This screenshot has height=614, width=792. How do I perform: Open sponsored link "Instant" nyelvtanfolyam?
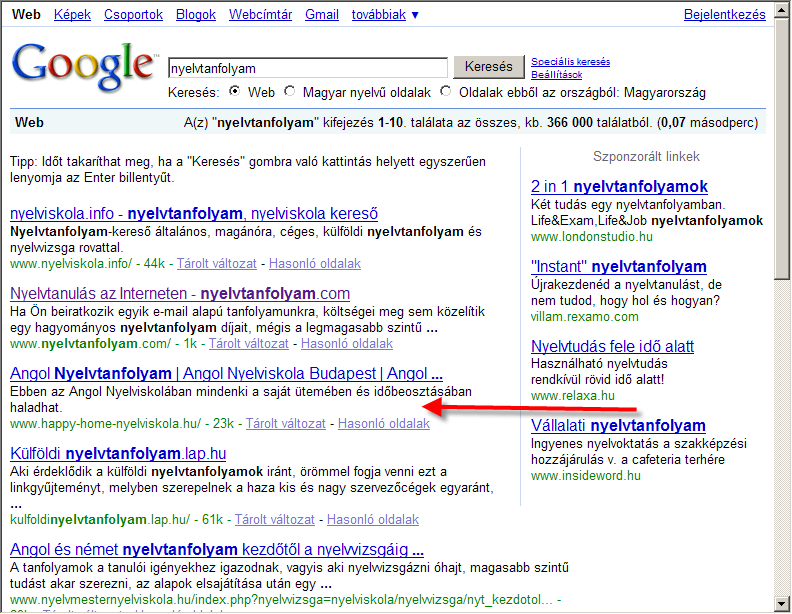pos(619,267)
